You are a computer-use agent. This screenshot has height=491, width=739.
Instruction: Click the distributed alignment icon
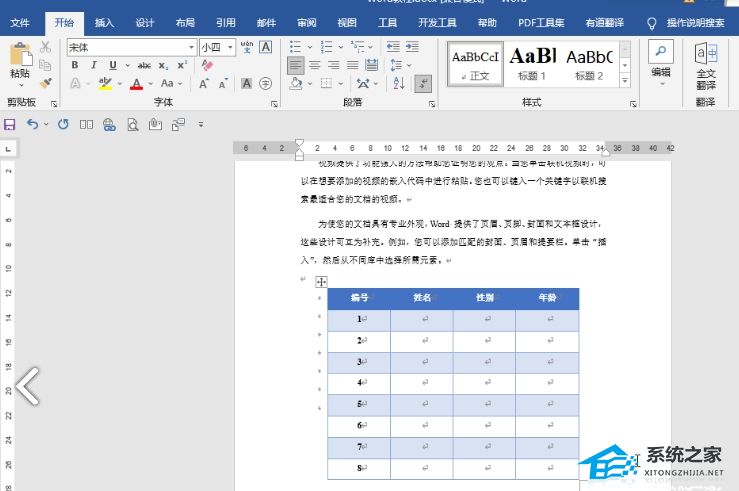[x=372, y=65]
